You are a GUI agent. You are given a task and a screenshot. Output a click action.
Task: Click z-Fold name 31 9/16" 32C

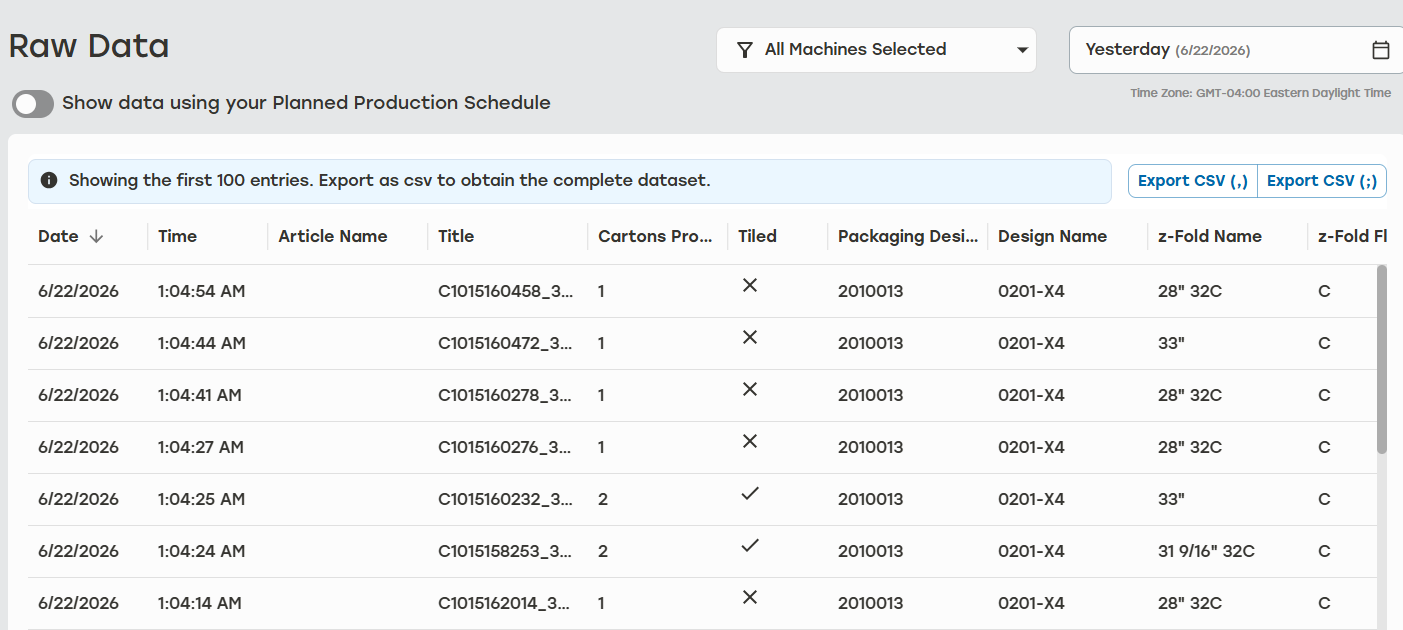[x=1206, y=551]
